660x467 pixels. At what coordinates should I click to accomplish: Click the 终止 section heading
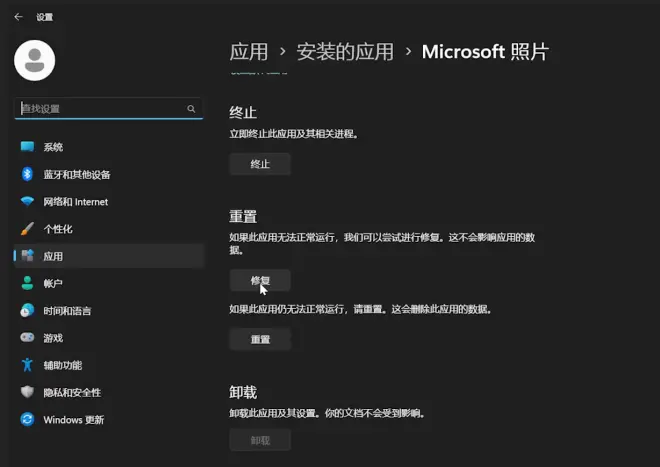click(243, 112)
